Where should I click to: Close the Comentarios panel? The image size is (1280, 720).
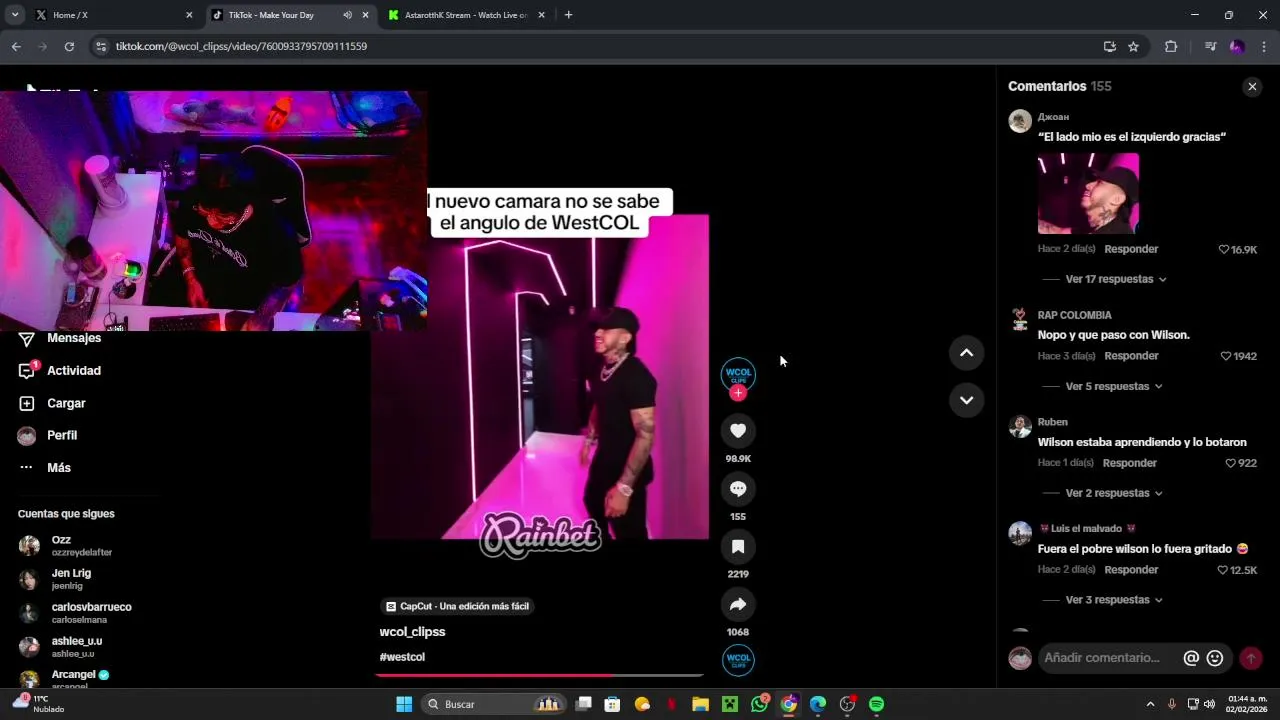point(1252,87)
